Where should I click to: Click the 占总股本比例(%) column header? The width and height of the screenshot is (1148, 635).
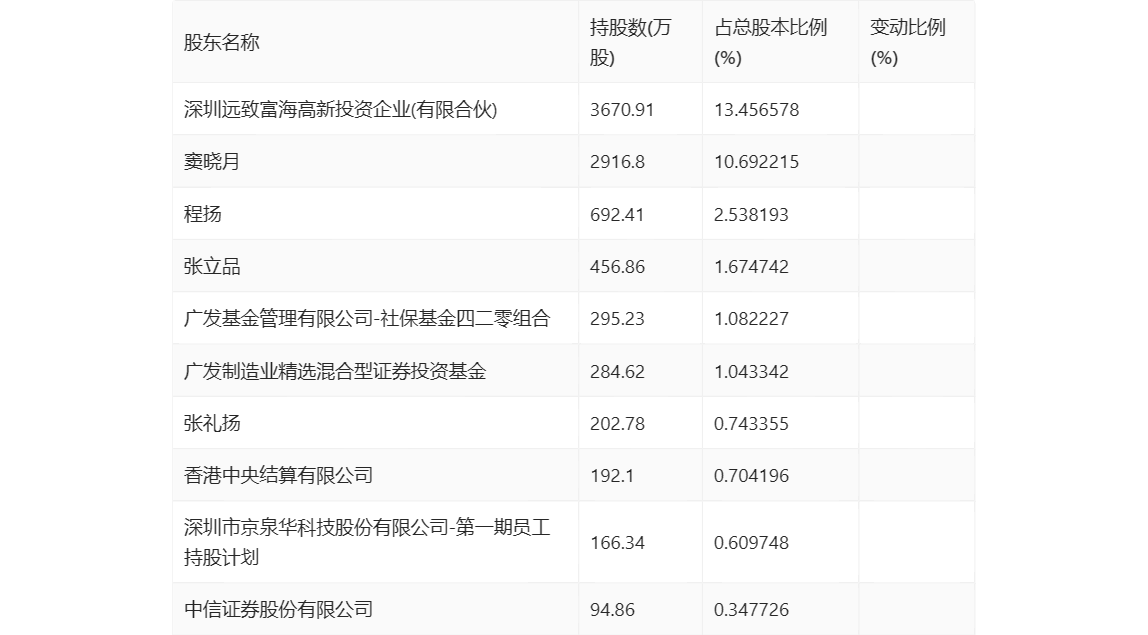point(770,42)
